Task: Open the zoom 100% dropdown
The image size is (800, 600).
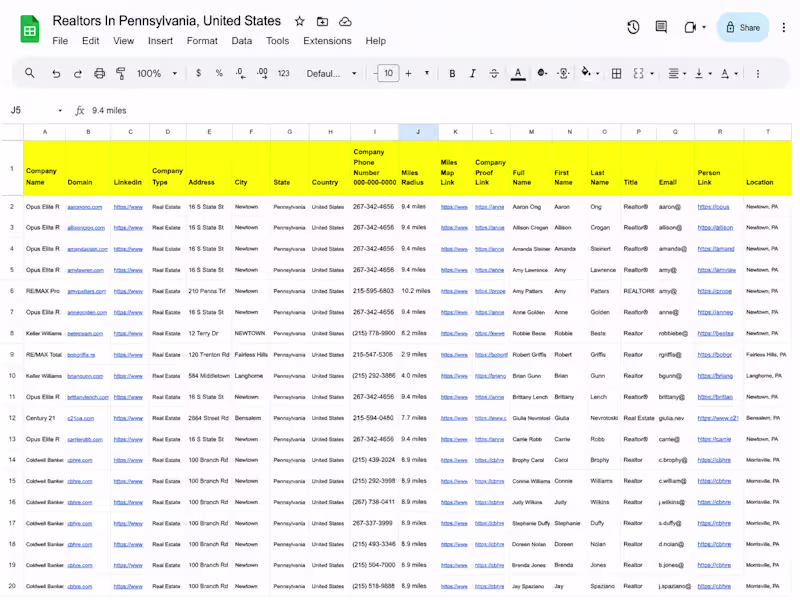Action: 157,73
